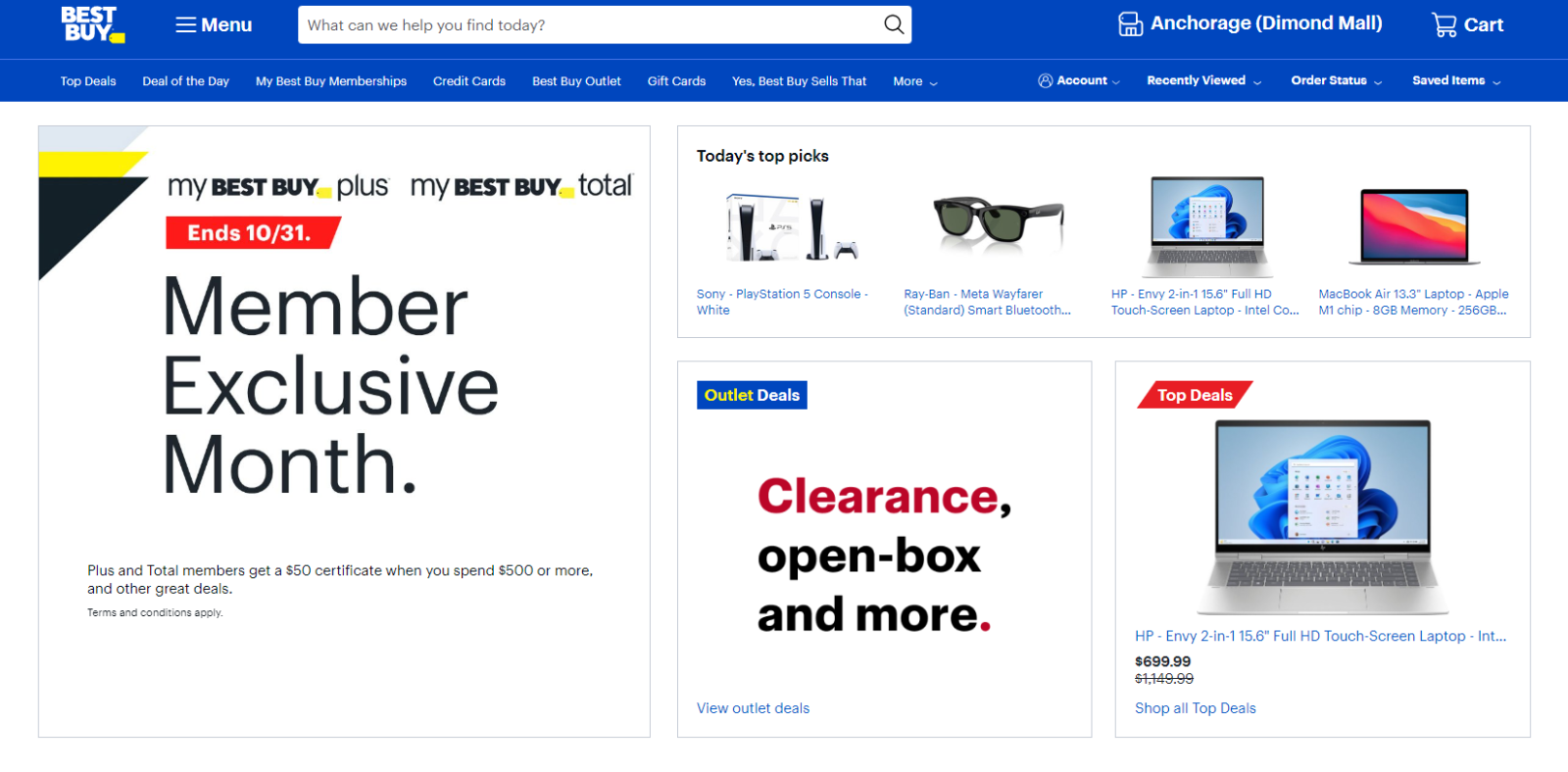Click the search magnifier icon
The image size is (1568, 772).
(893, 24)
